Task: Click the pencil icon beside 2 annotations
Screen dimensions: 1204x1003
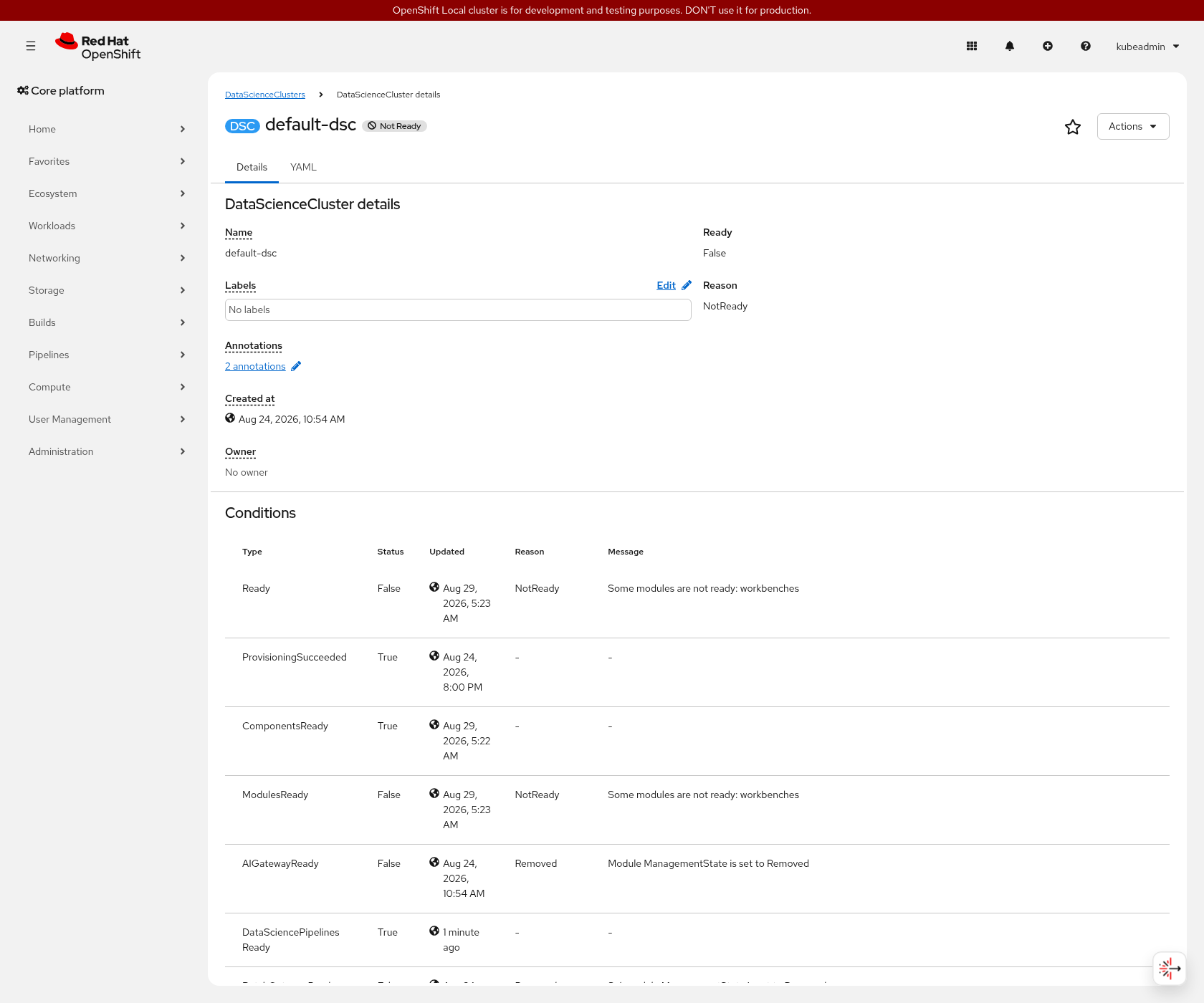Action: point(296,366)
